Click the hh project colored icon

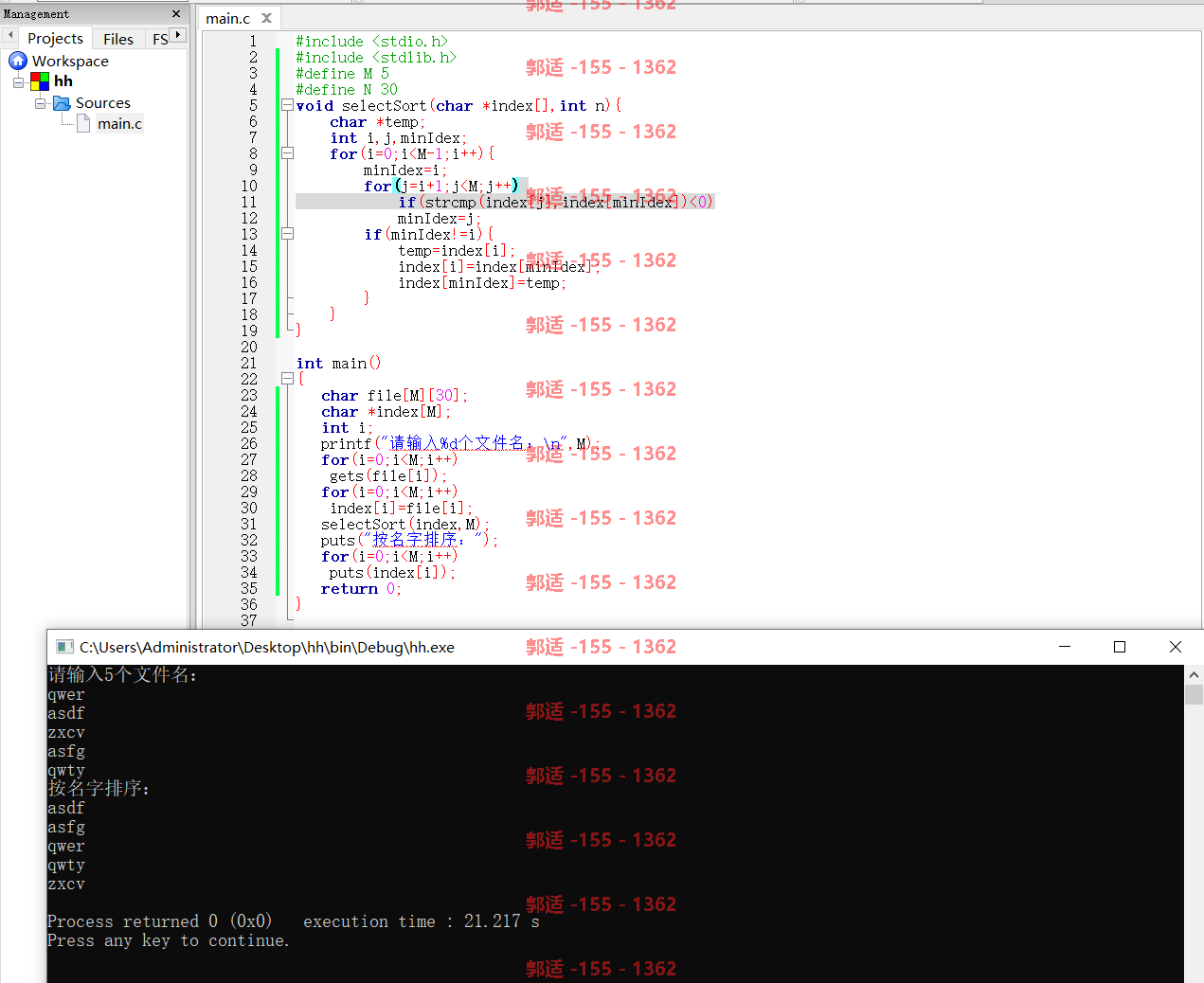pyautogui.click(x=40, y=81)
